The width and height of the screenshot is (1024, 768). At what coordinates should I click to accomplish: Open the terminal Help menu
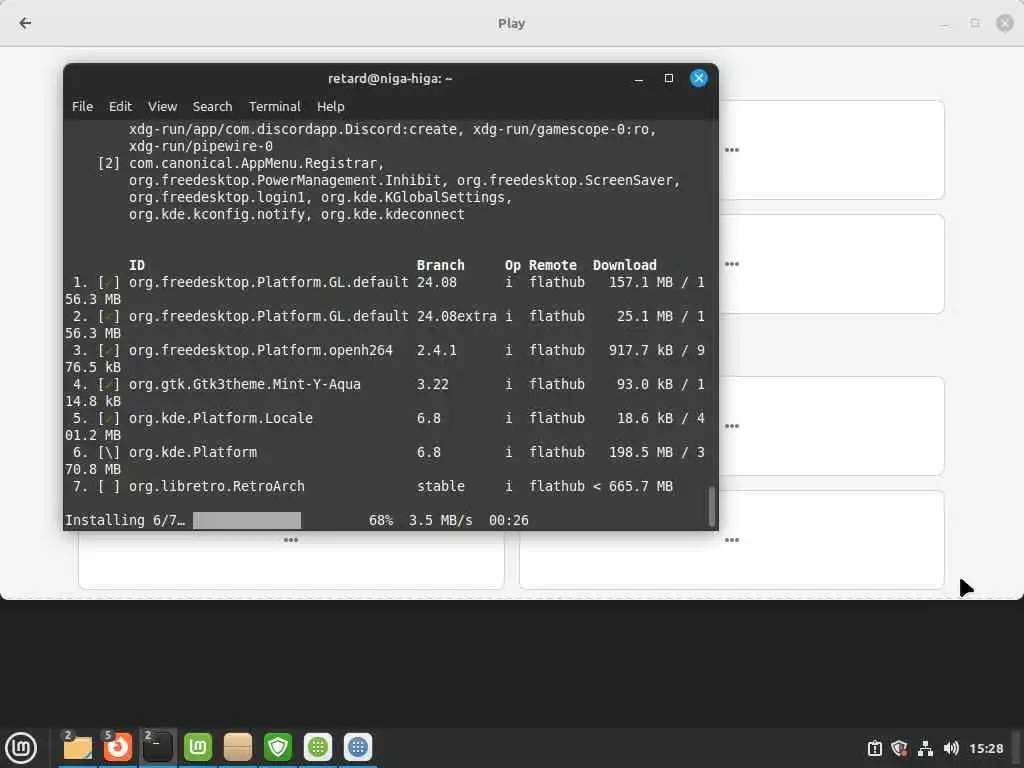pyautogui.click(x=330, y=106)
